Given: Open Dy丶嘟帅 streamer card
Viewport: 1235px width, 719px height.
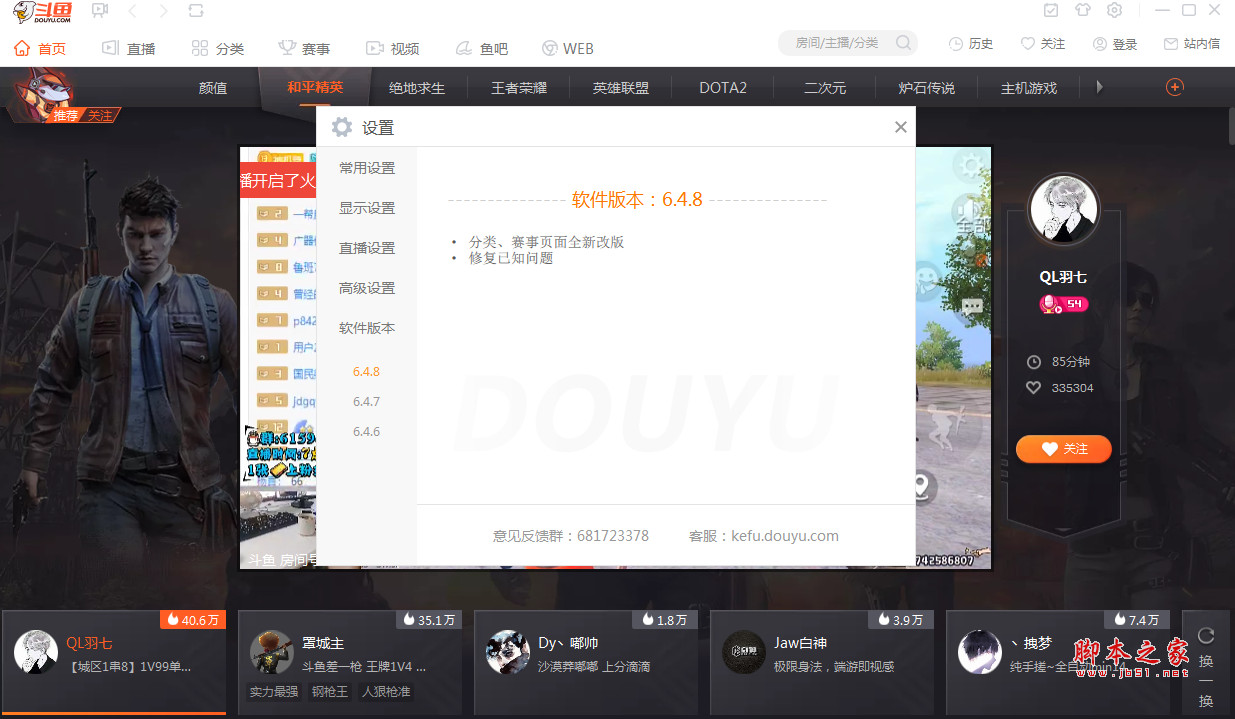Looking at the screenshot, I should click(x=586, y=660).
